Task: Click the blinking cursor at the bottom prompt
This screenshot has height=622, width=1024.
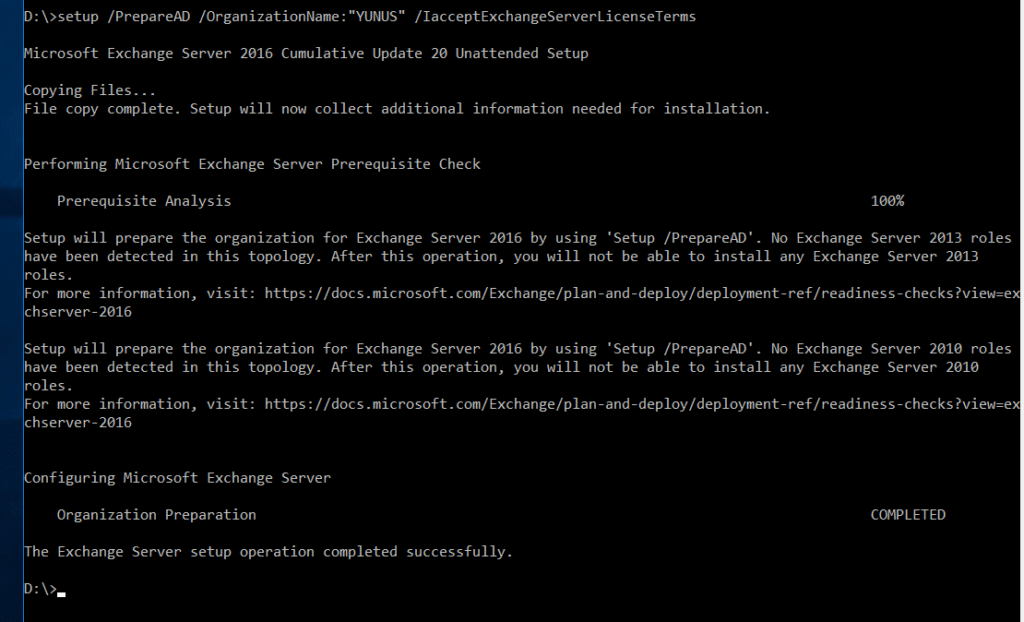Action: (62, 592)
